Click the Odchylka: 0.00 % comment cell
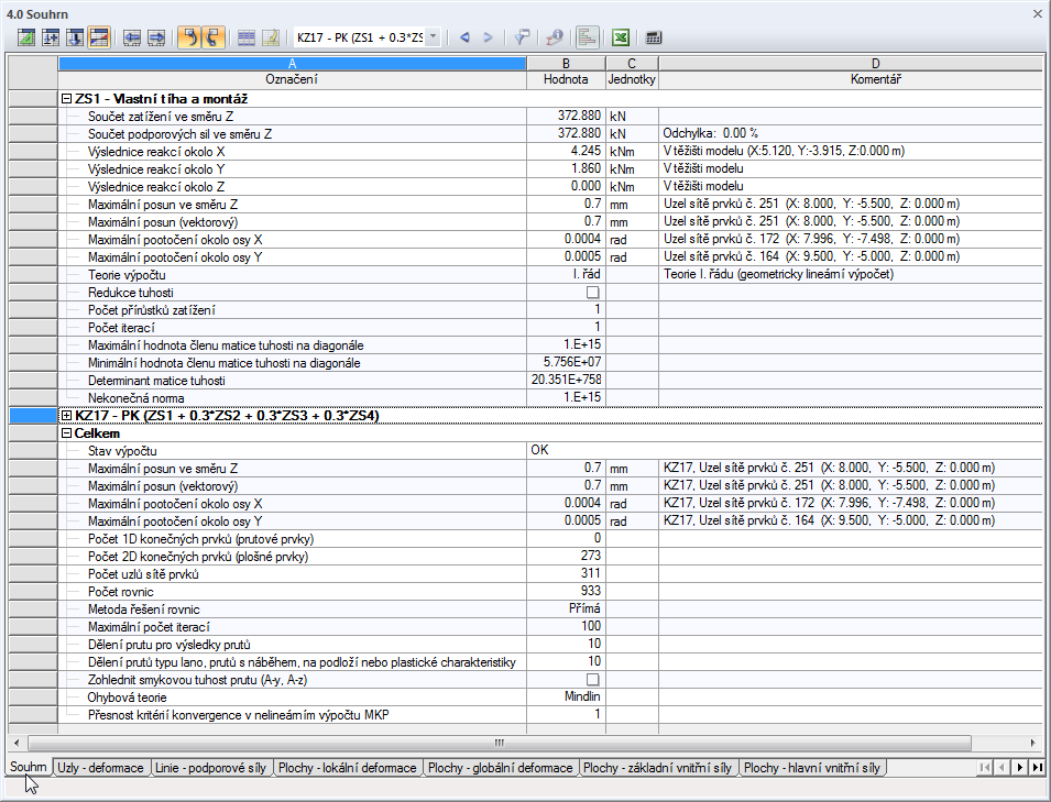The width and height of the screenshot is (1051, 802). (x=851, y=133)
